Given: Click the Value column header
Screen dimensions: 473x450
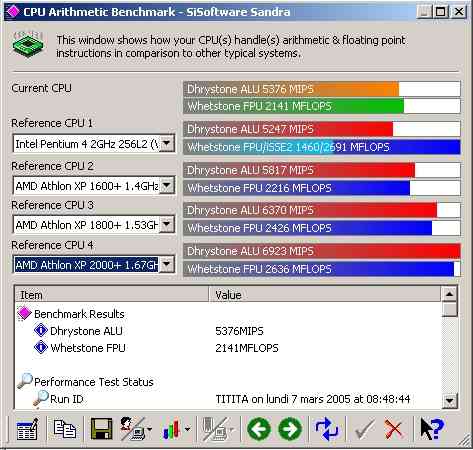Looking at the screenshot, I should click(x=325, y=295).
